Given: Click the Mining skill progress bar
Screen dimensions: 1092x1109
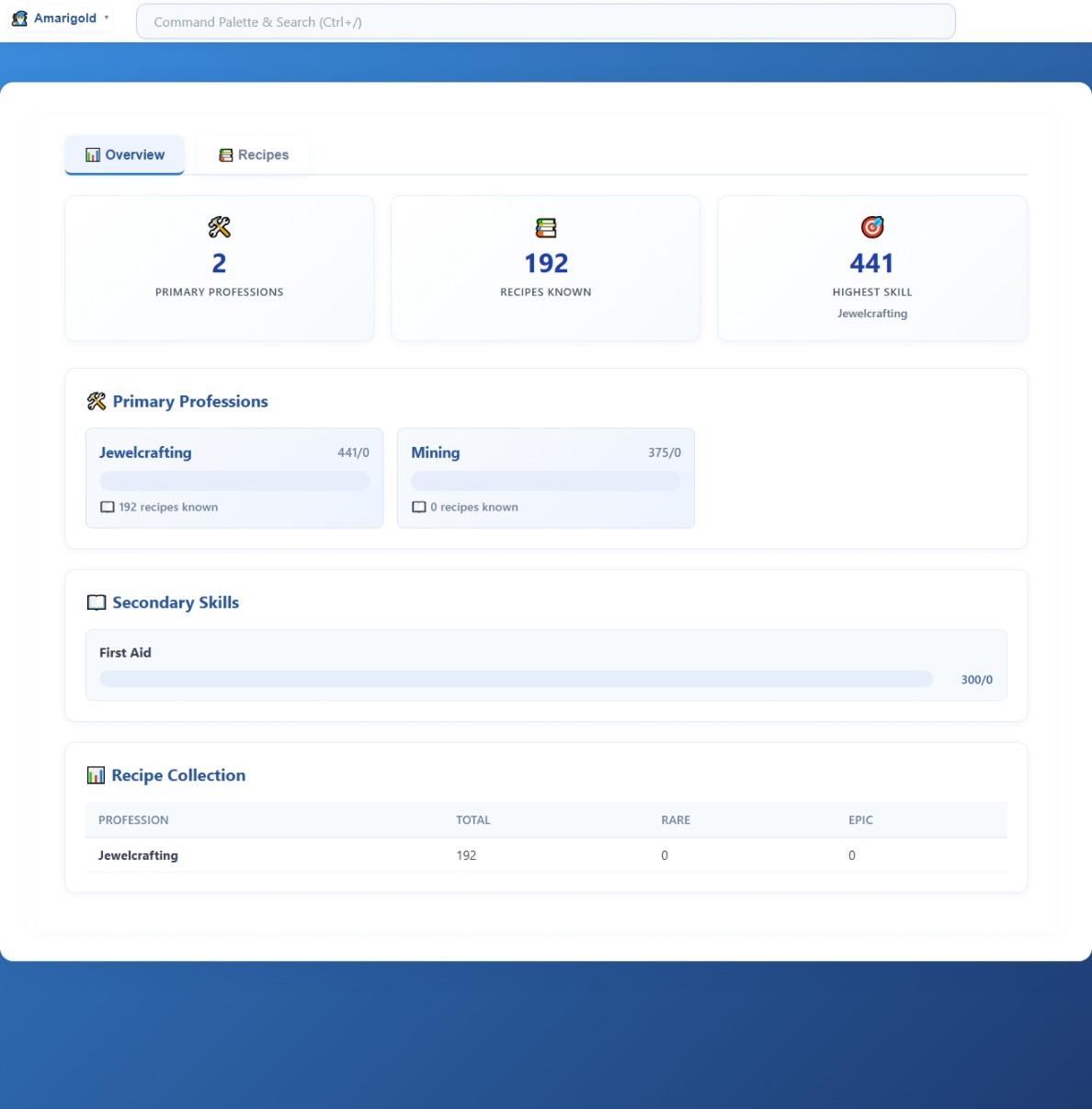Looking at the screenshot, I should click(545, 481).
